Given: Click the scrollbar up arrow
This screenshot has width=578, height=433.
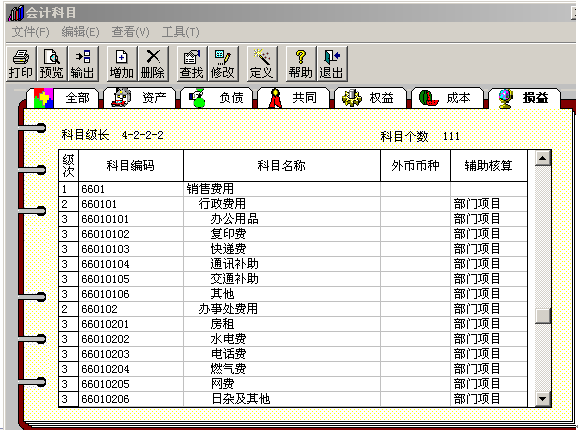Looking at the screenshot, I should pos(543,158).
